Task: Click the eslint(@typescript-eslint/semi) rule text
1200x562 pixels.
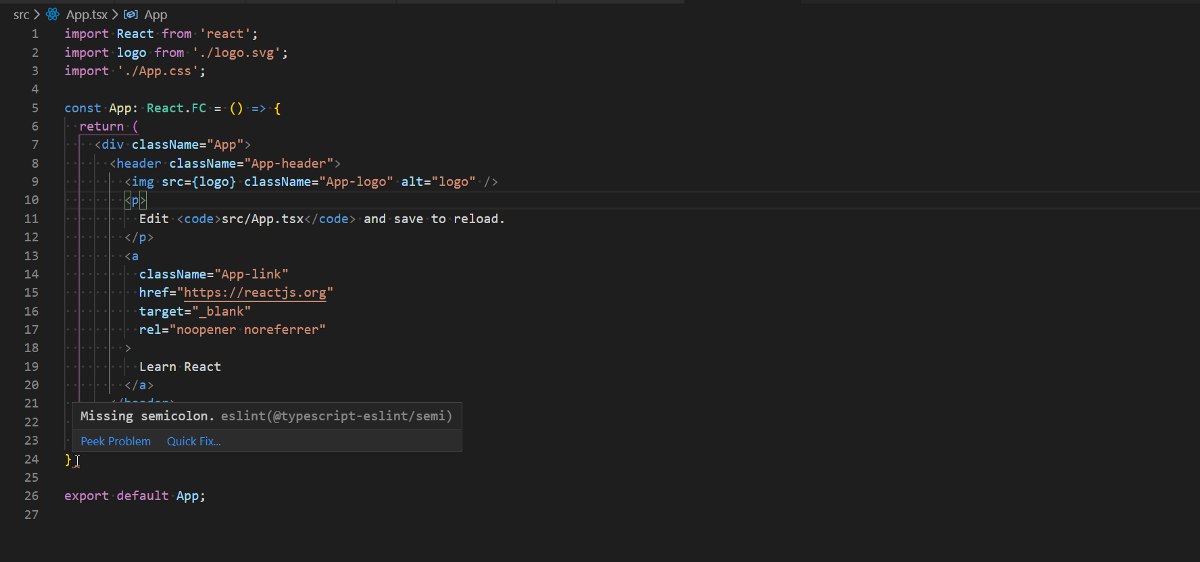Action: click(337, 415)
